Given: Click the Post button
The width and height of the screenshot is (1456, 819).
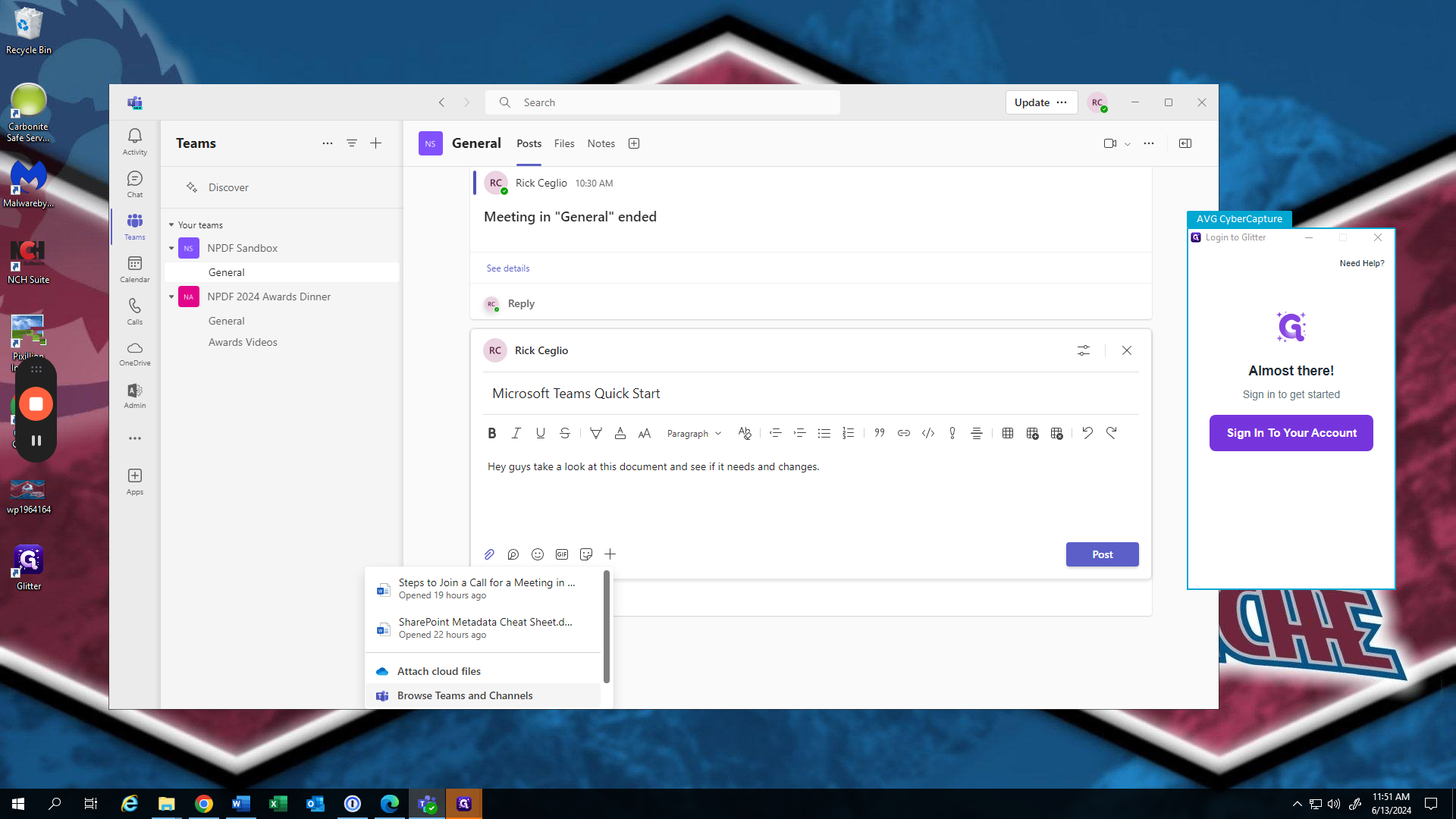Looking at the screenshot, I should click(1102, 554).
